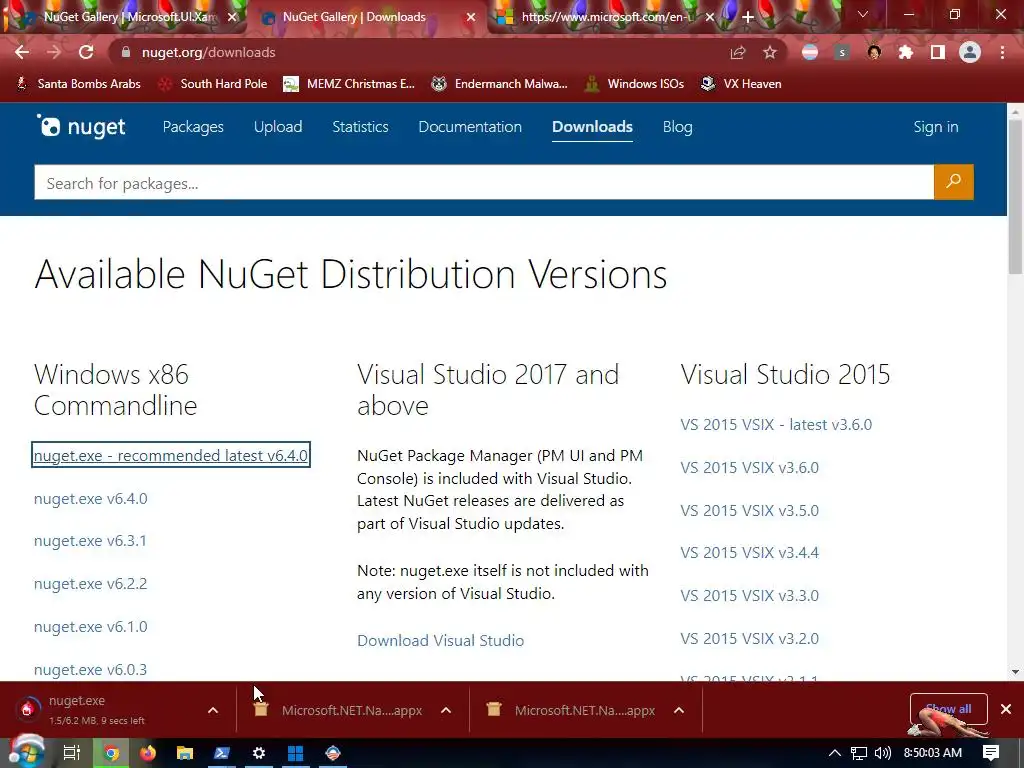Open the Upload nav item
Image resolution: width=1024 pixels, height=768 pixels.
tap(278, 127)
